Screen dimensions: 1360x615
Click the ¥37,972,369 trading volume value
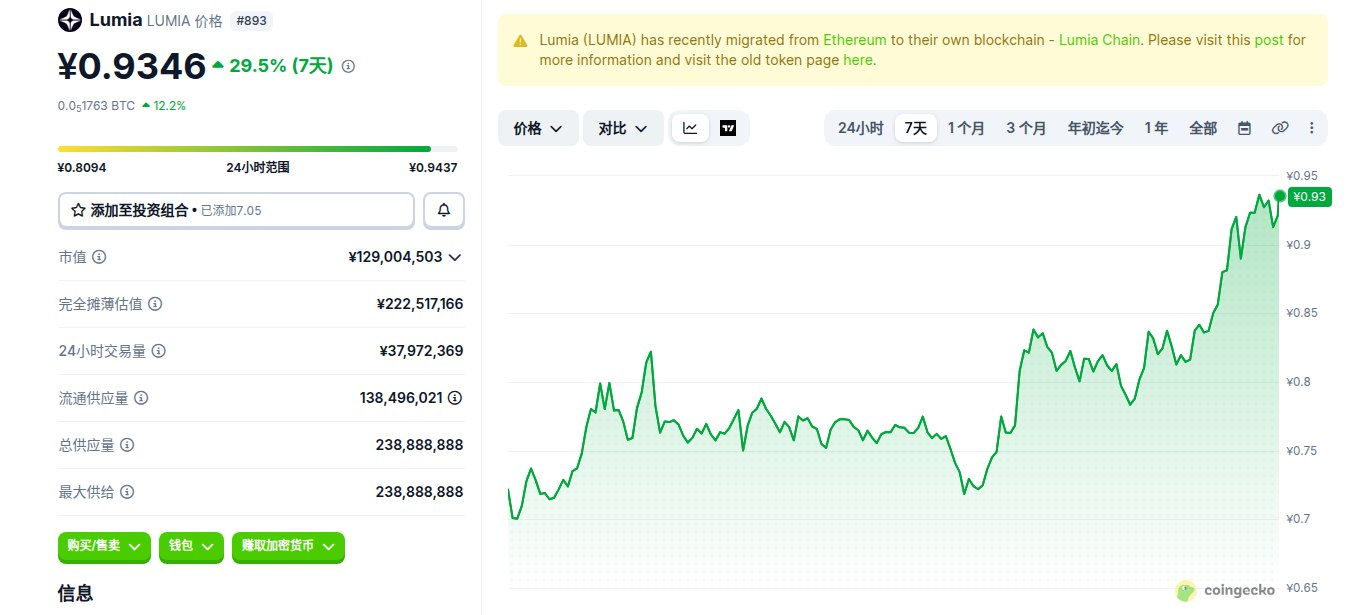[x=422, y=351]
